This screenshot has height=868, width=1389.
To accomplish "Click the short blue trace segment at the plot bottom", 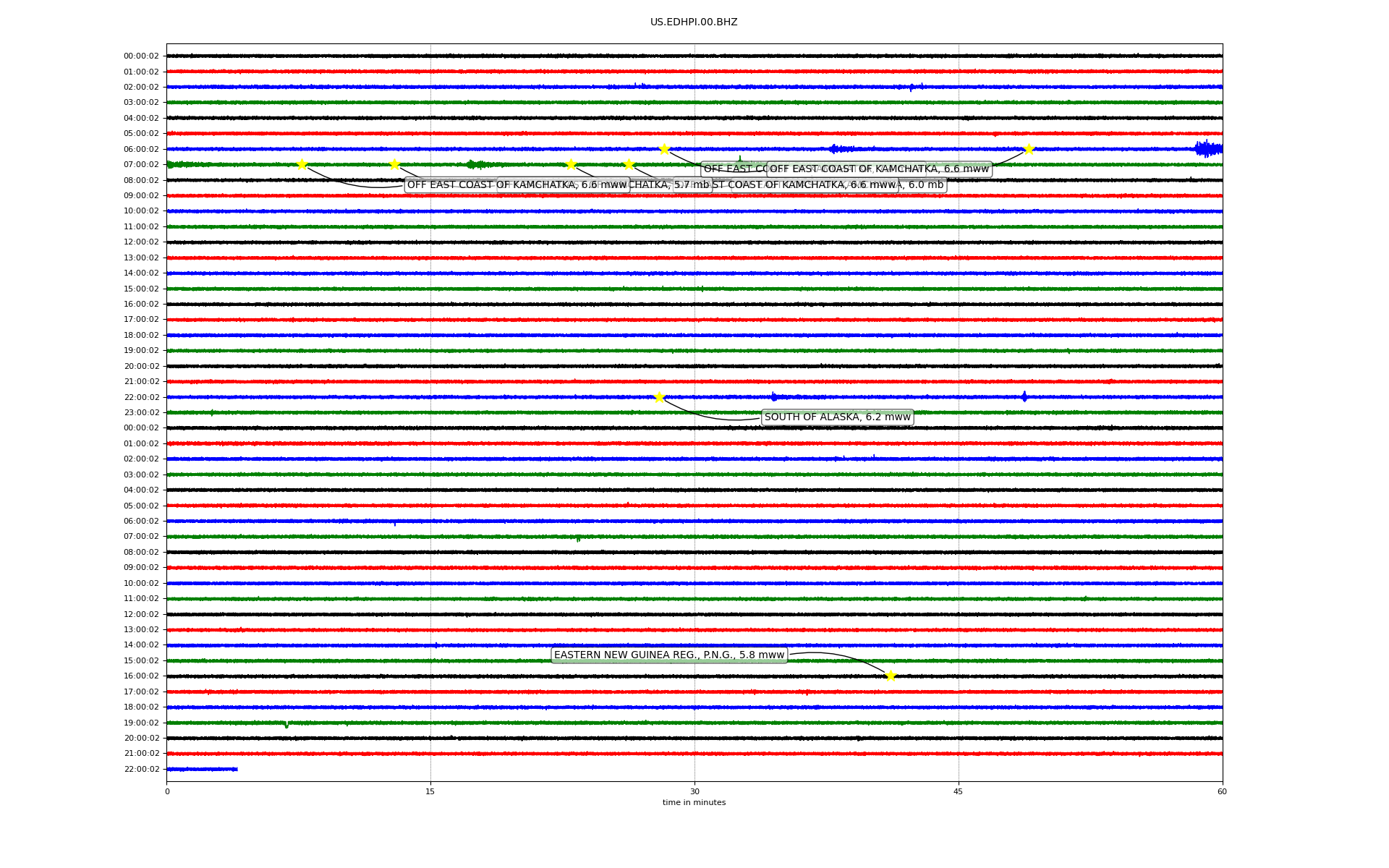I will tap(202, 769).
